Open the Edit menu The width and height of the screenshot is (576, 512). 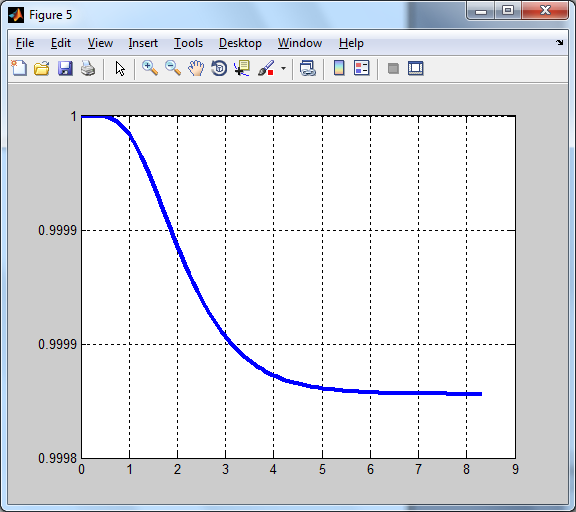coord(61,43)
